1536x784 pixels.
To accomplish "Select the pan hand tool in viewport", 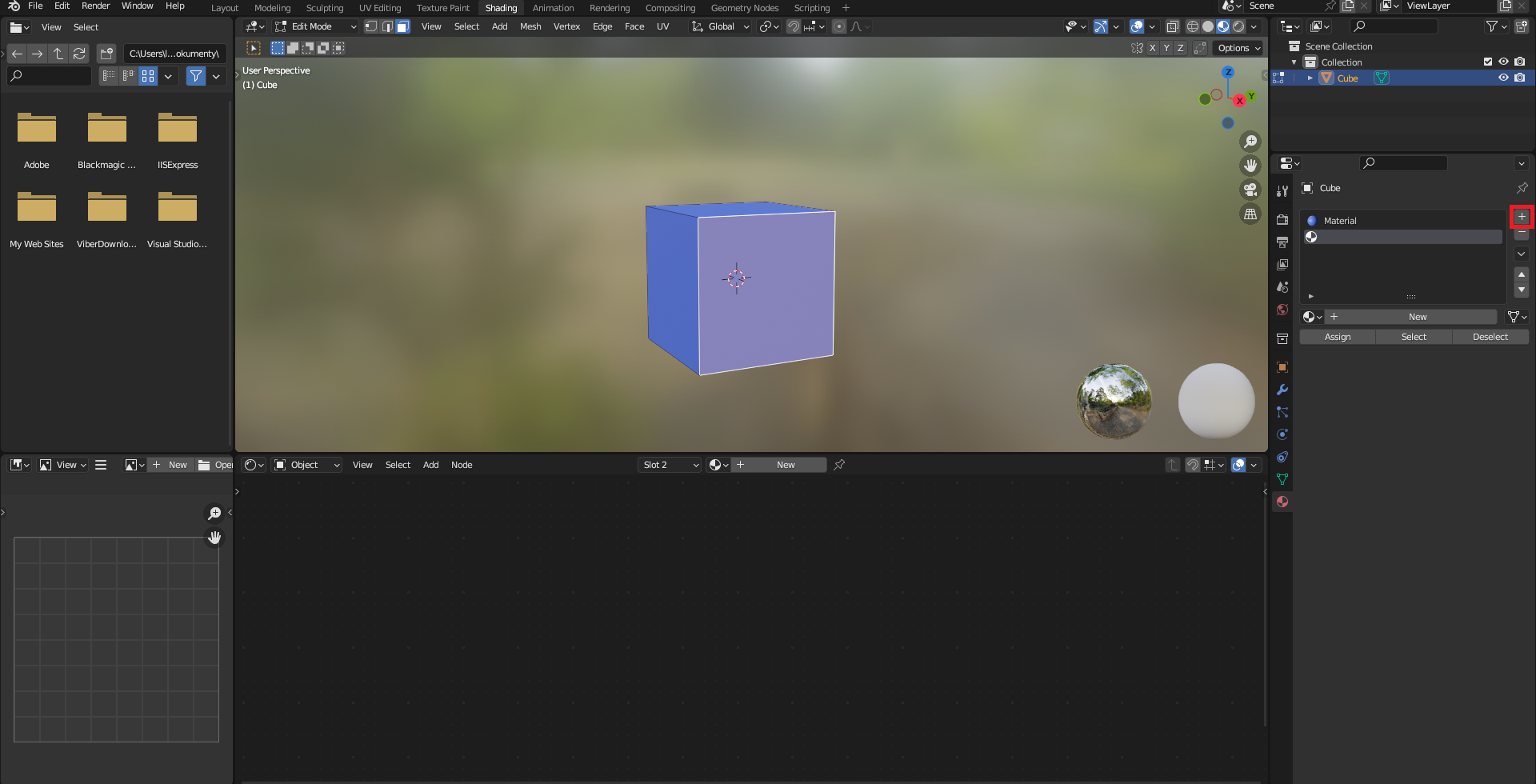I will pos(1250,166).
